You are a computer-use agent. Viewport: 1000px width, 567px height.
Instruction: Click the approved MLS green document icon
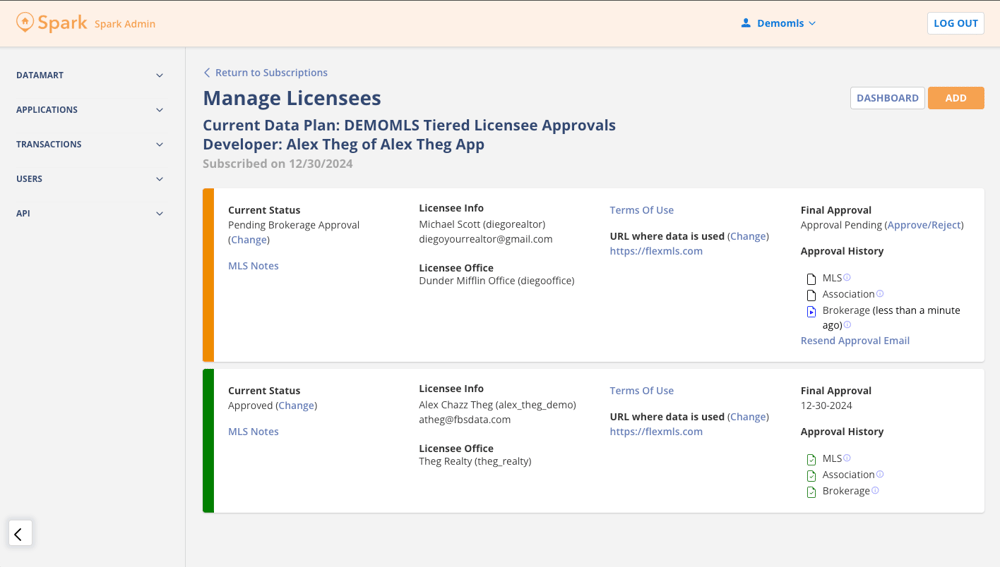811,459
